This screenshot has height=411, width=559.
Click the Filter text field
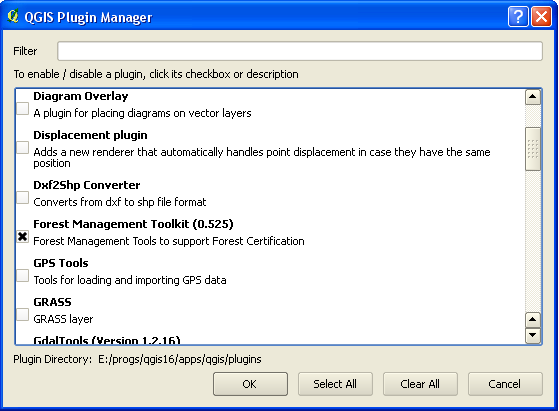coord(300,51)
